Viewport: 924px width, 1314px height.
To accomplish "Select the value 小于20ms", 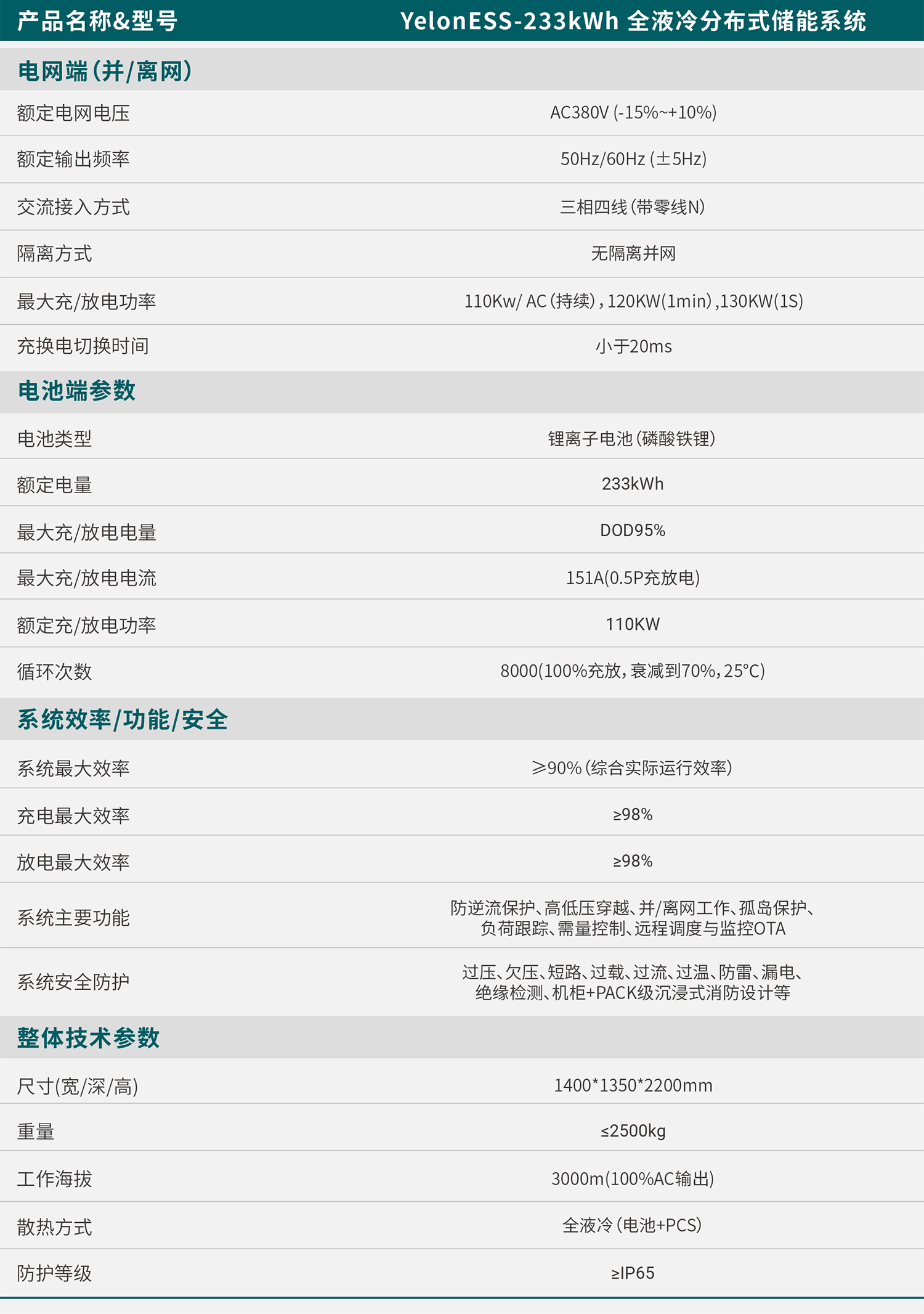I will pos(633,346).
